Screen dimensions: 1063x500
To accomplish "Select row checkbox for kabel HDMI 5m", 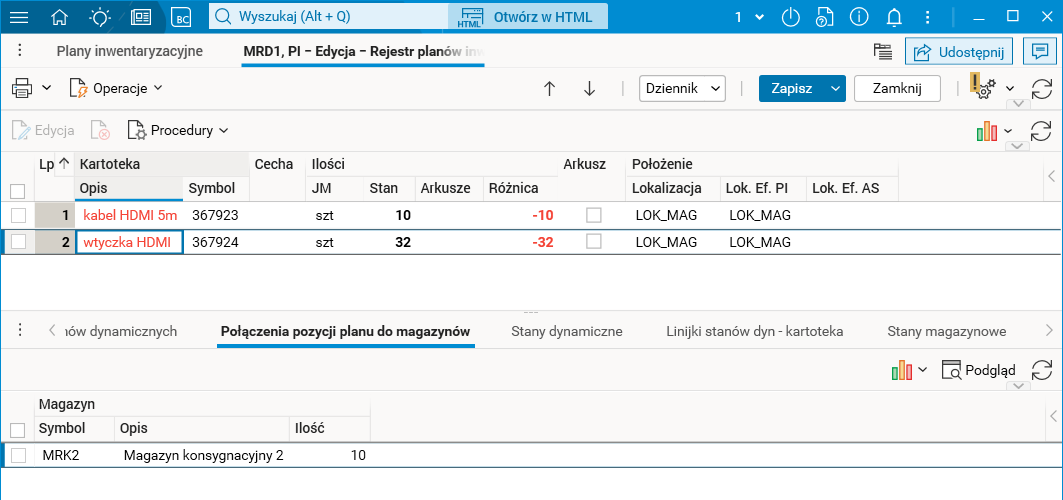I will pos(18,215).
